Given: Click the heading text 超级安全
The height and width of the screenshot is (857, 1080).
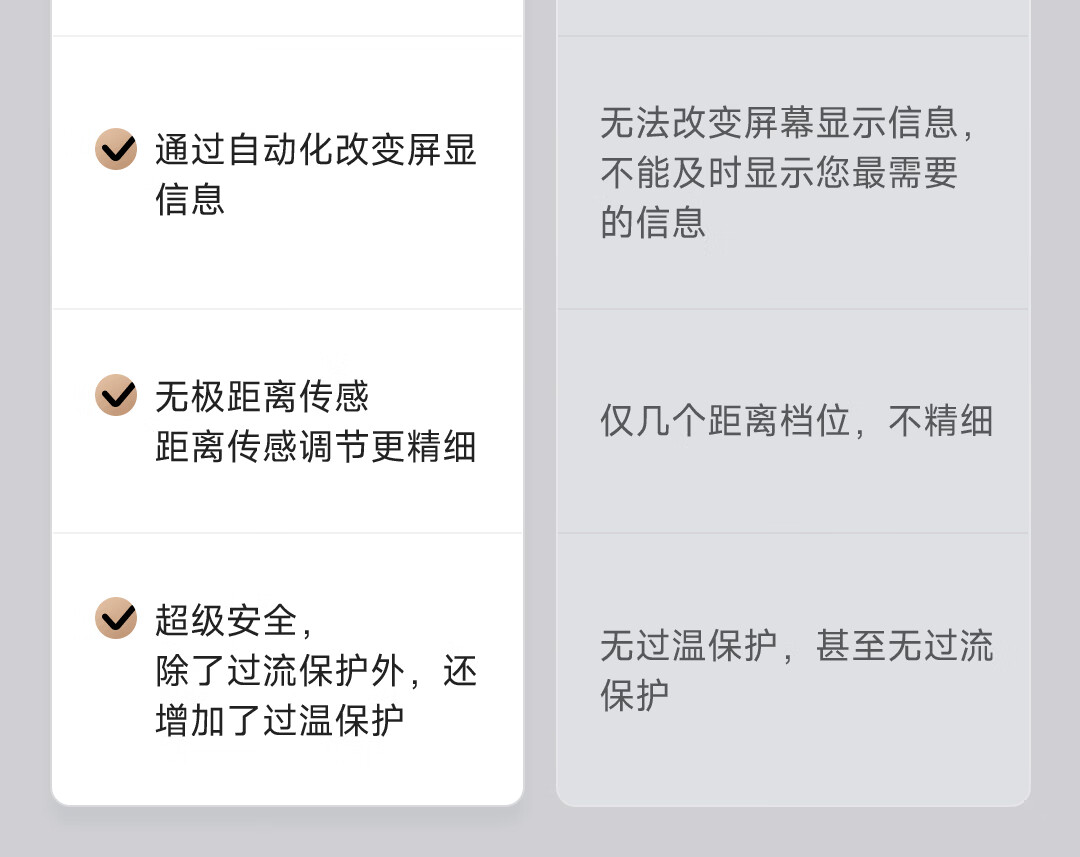Looking at the screenshot, I should [x=226, y=620].
